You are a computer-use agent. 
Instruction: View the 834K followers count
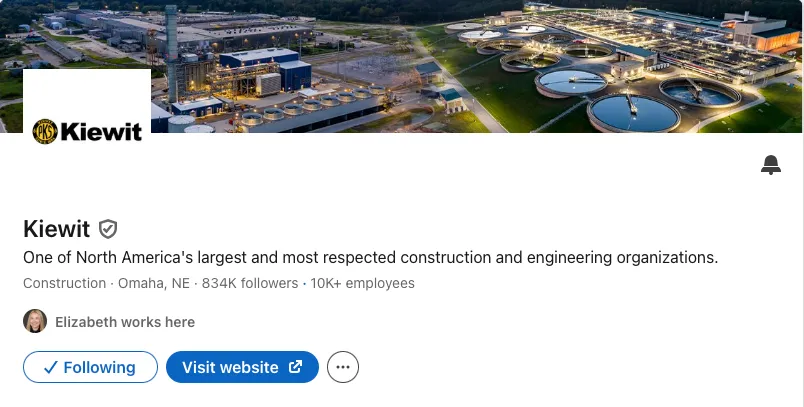coord(250,283)
